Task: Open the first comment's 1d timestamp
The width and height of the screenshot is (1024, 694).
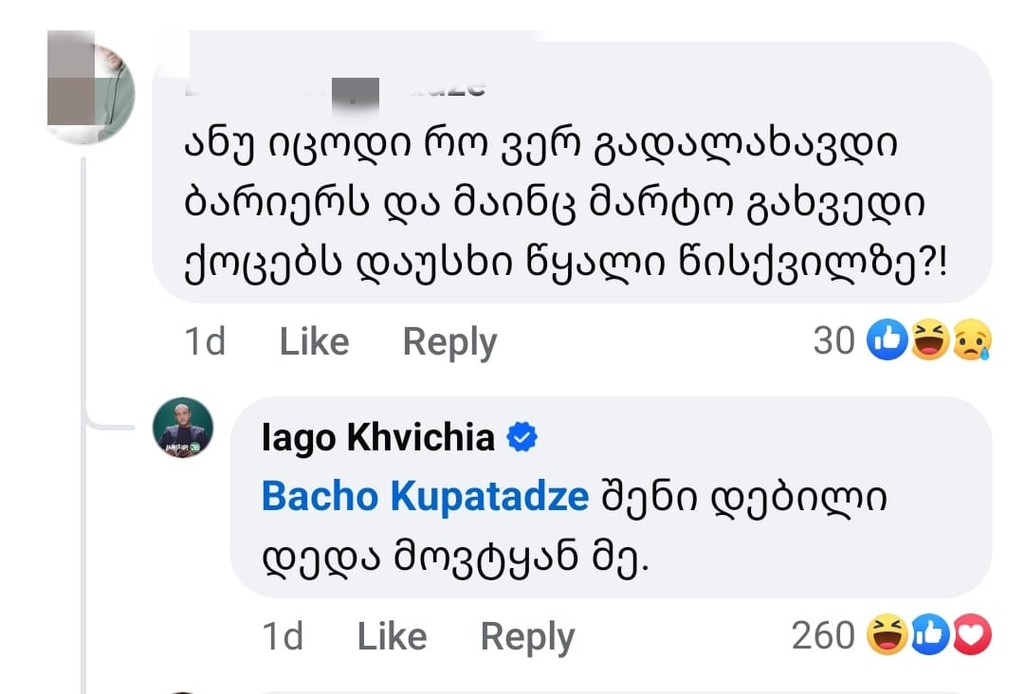Action: click(205, 342)
